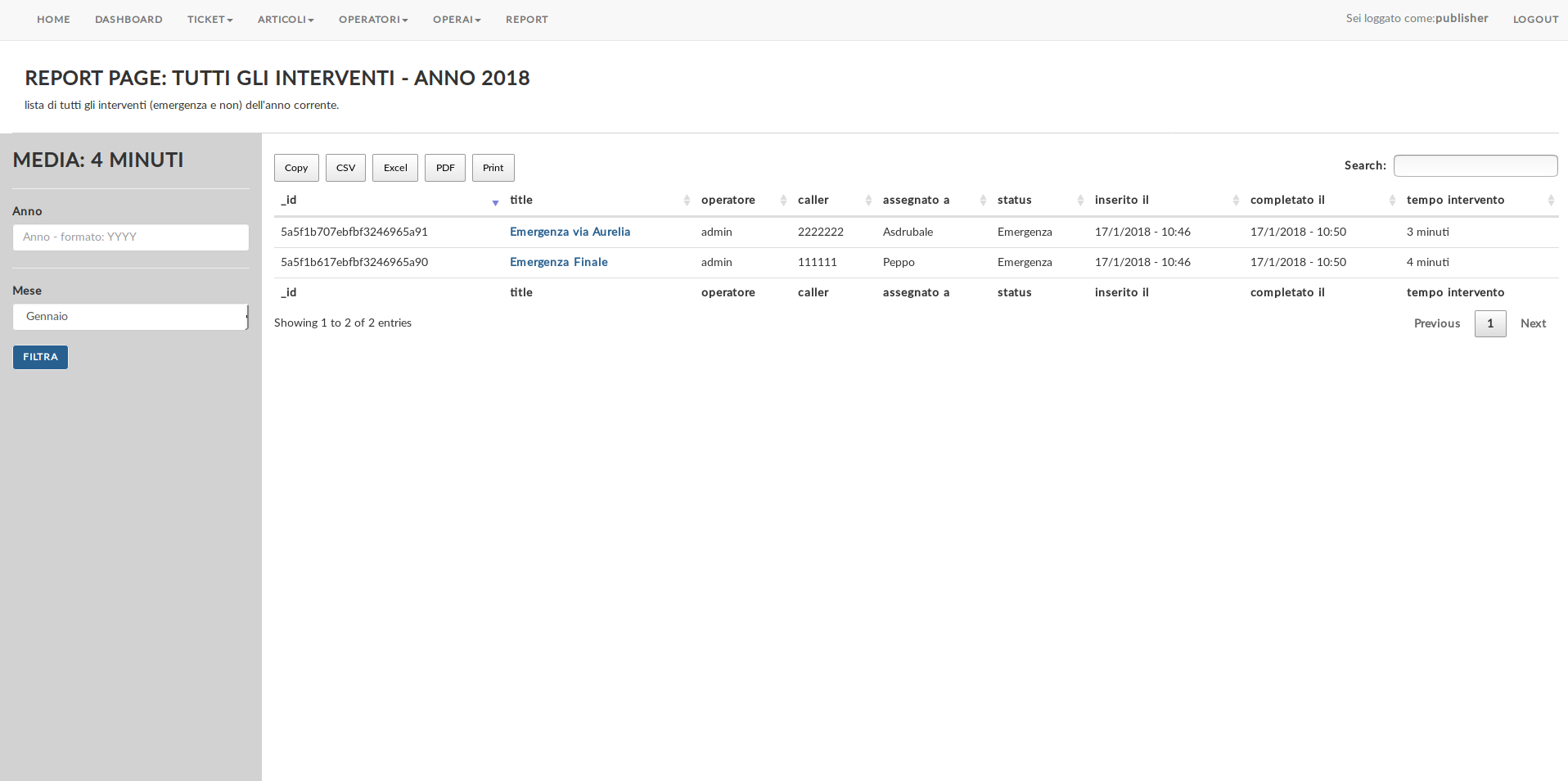1568x781 pixels.
Task: Open the Report menu item
Action: pyautogui.click(x=526, y=20)
